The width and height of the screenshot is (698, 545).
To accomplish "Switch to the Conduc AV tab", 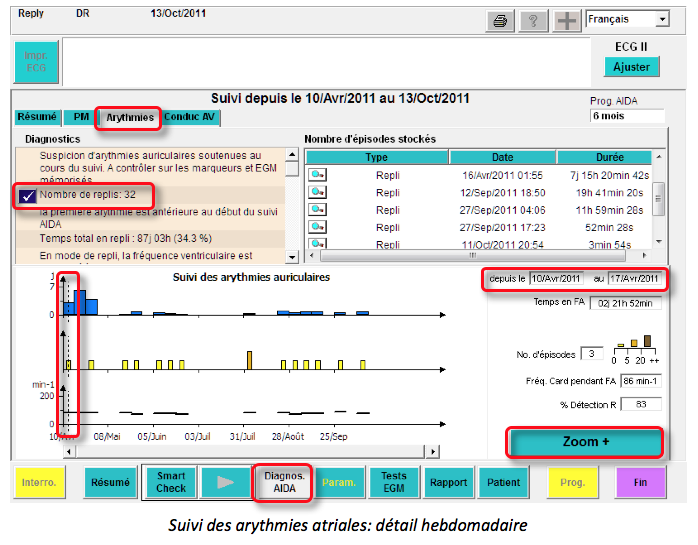I will click(x=191, y=117).
